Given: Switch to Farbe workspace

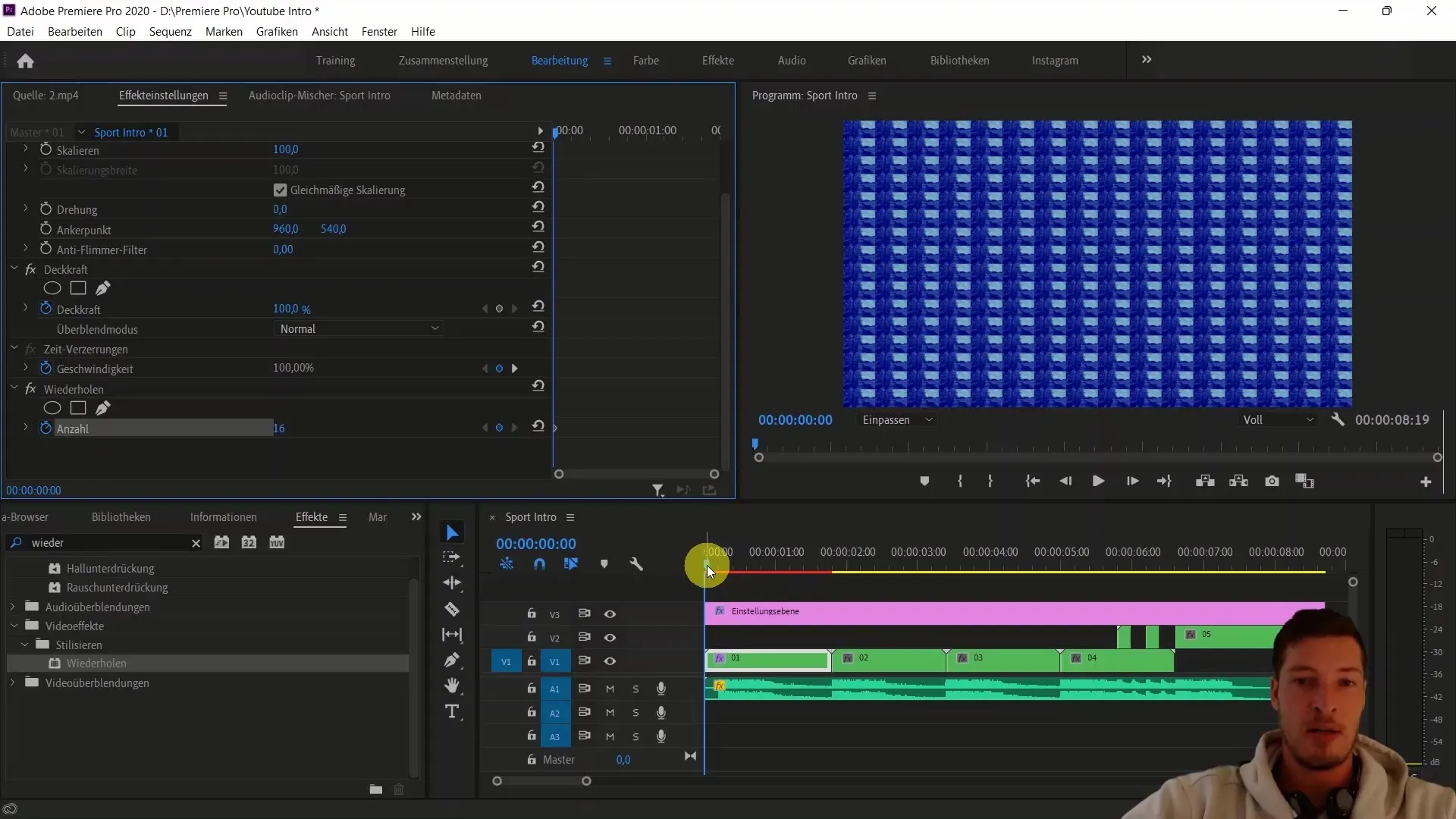Looking at the screenshot, I should click(x=646, y=61).
